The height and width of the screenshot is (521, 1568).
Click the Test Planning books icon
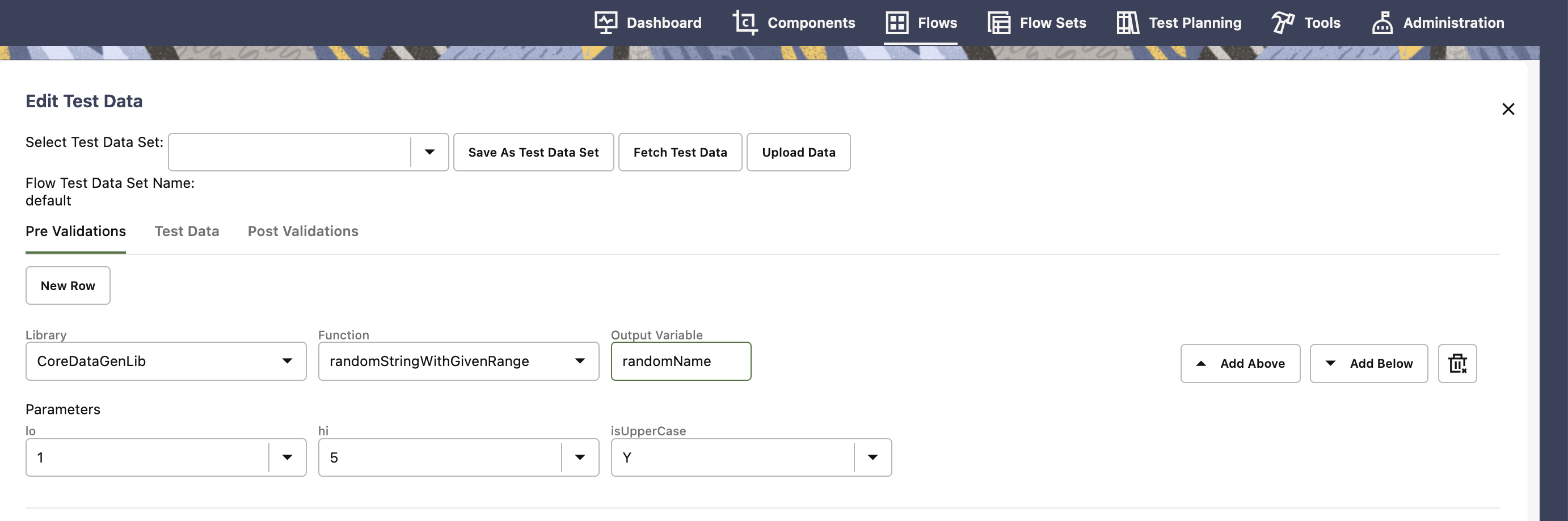coord(1128,23)
